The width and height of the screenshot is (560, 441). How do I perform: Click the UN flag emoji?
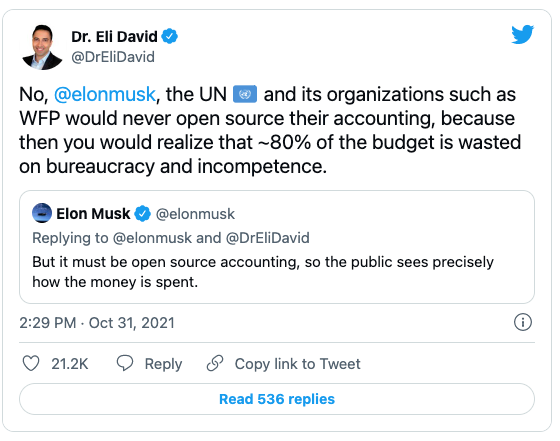(x=245, y=94)
